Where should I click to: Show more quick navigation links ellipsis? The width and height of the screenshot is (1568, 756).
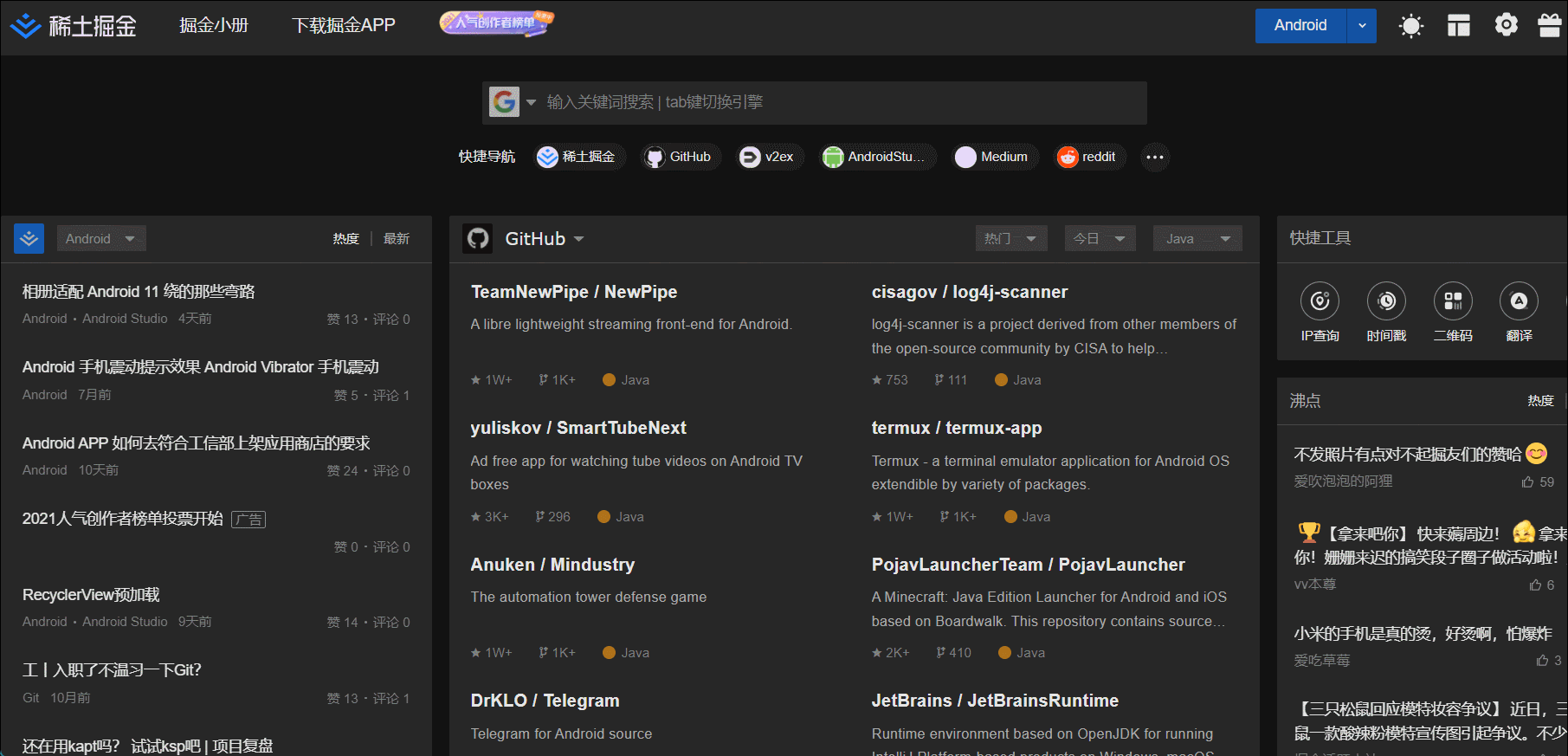click(x=1155, y=157)
